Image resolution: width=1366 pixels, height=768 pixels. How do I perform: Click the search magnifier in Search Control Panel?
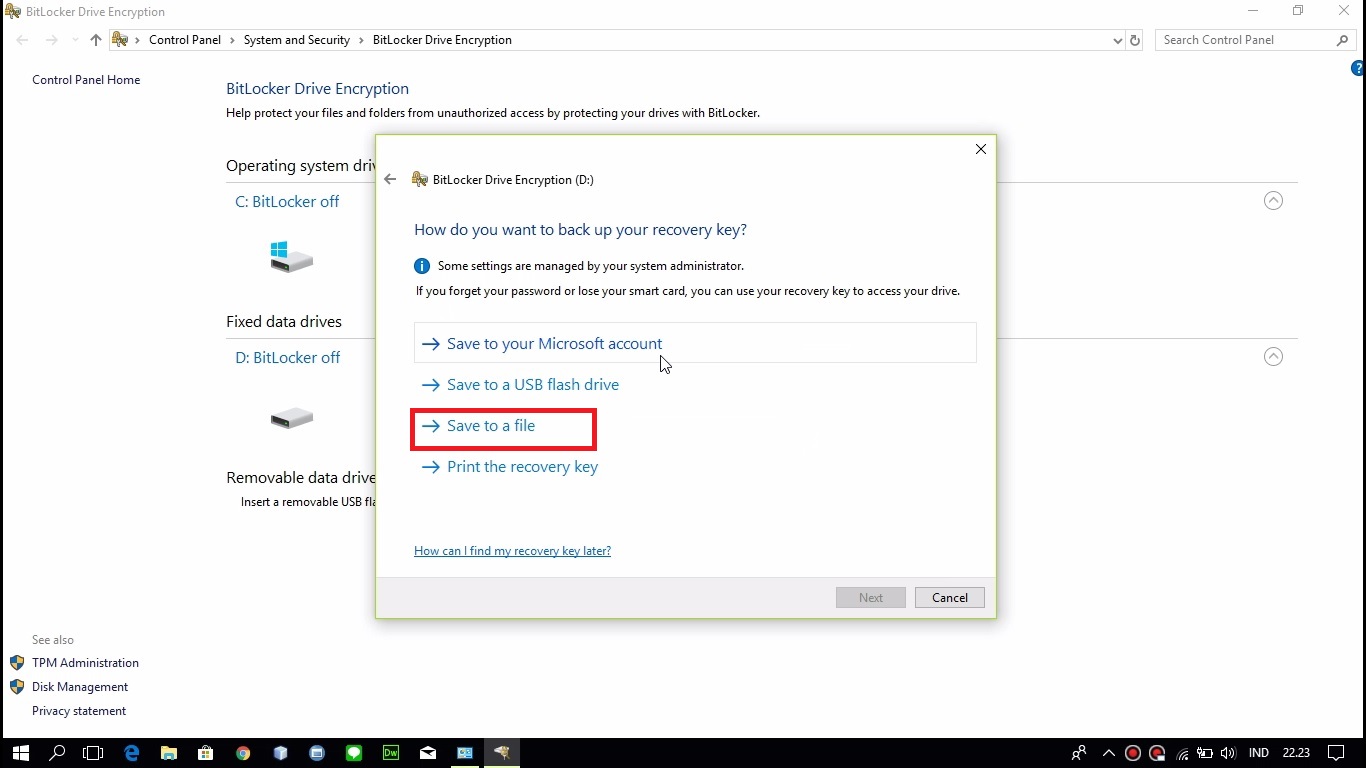pos(1343,40)
